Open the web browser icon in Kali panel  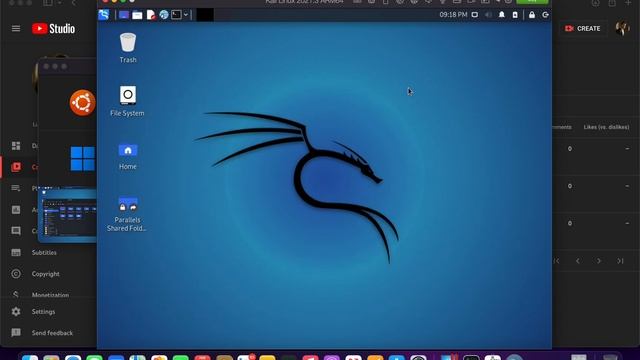[164, 15]
